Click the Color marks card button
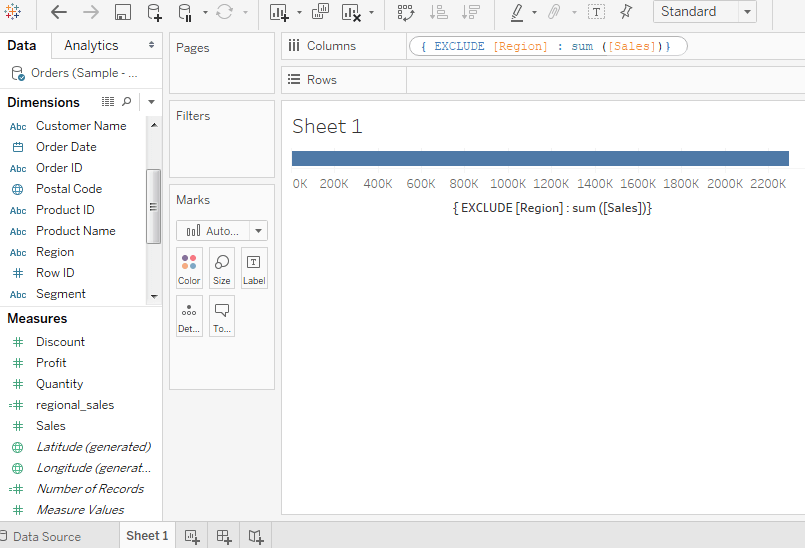Screen dimensions: 805x548 coord(189,268)
